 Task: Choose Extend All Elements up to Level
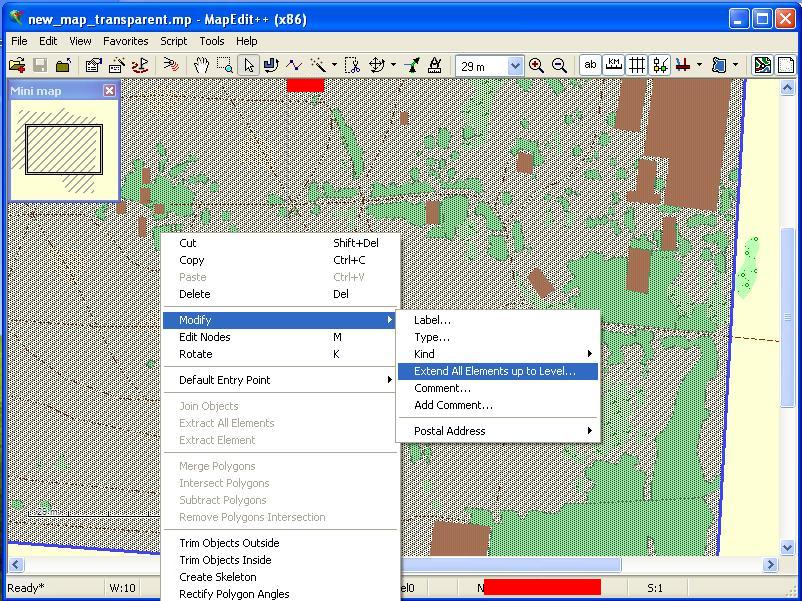tap(495, 371)
